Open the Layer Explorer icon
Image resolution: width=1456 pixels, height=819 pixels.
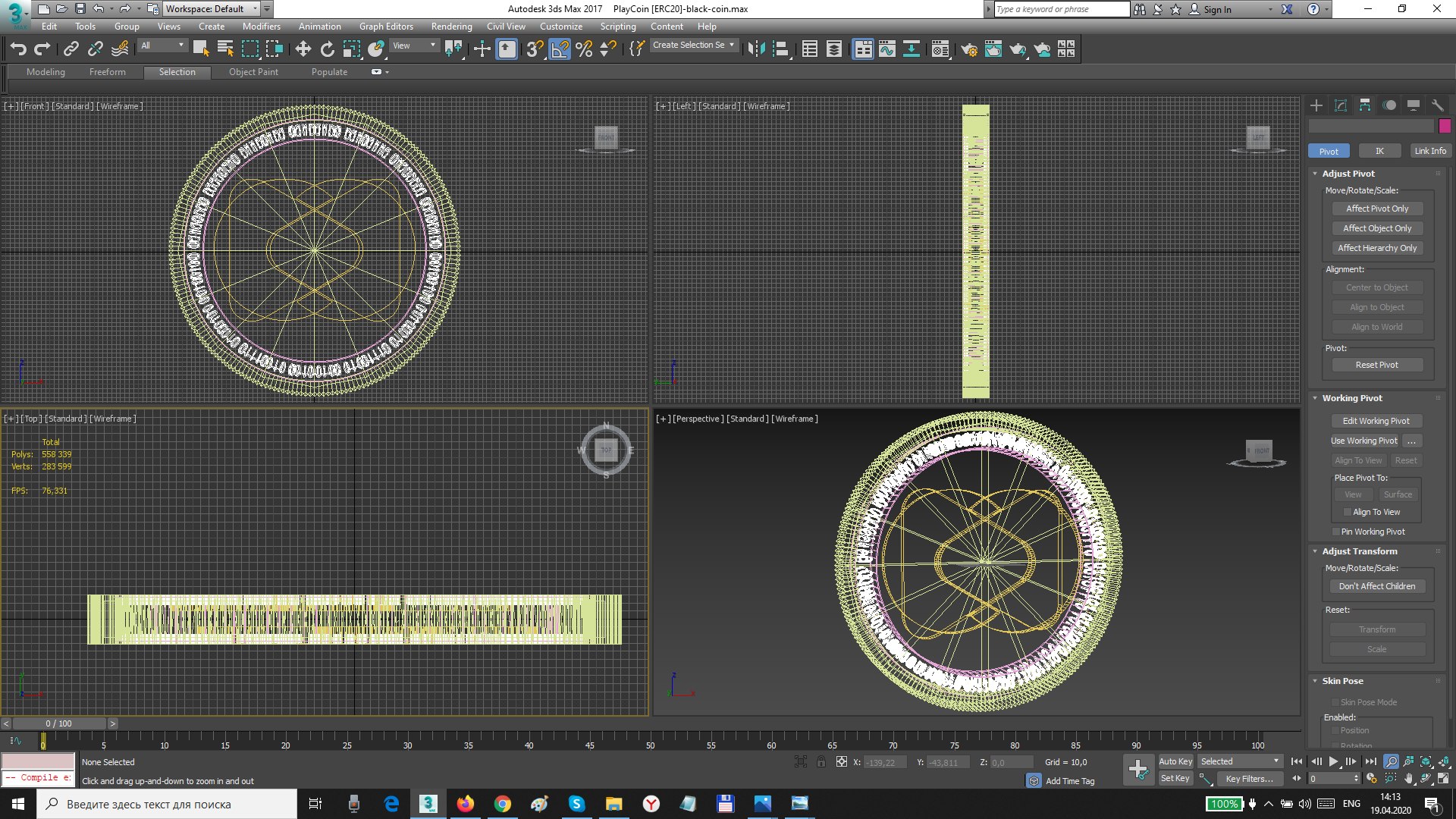tap(833, 49)
